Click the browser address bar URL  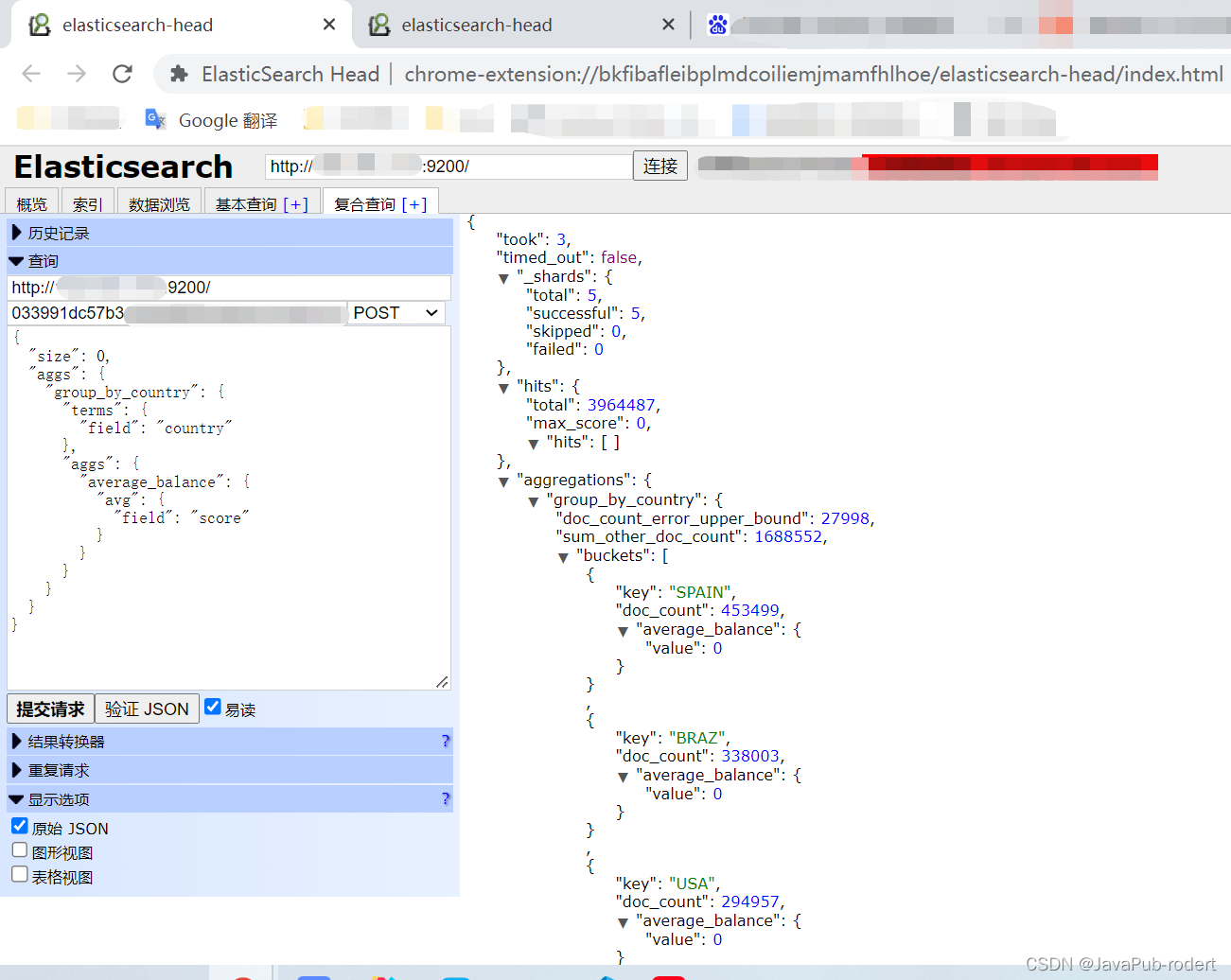pyautogui.click(x=814, y=74)
